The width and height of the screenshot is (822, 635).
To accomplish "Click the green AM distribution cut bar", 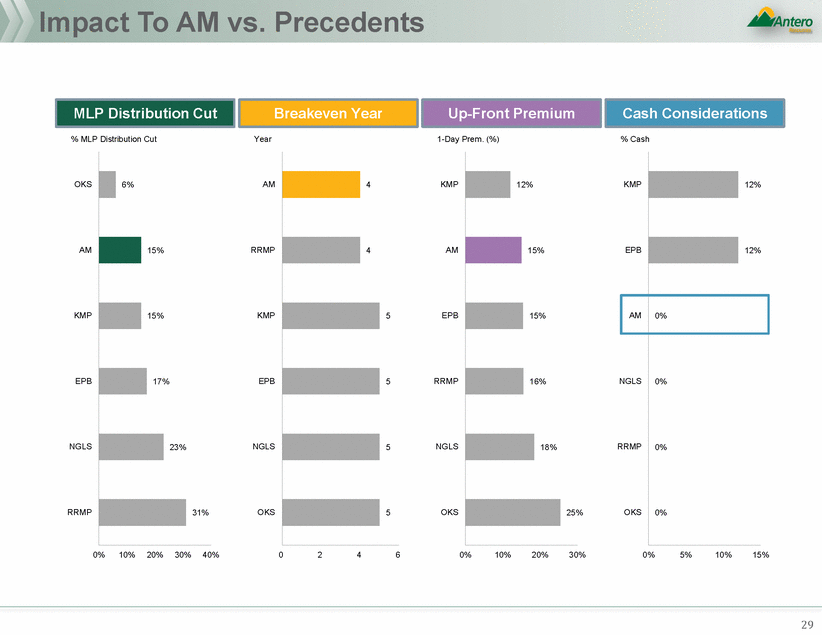I will pos(120,250).
